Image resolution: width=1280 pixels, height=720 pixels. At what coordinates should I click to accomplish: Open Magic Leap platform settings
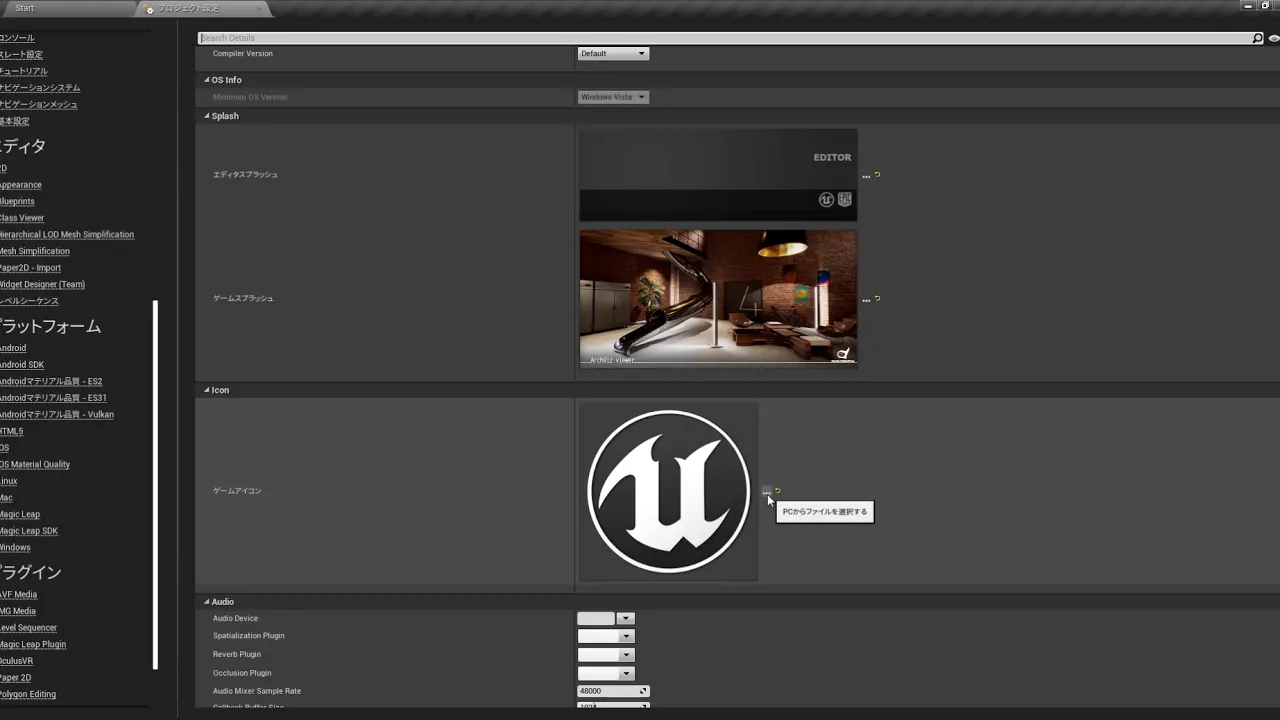coord(20,515)
